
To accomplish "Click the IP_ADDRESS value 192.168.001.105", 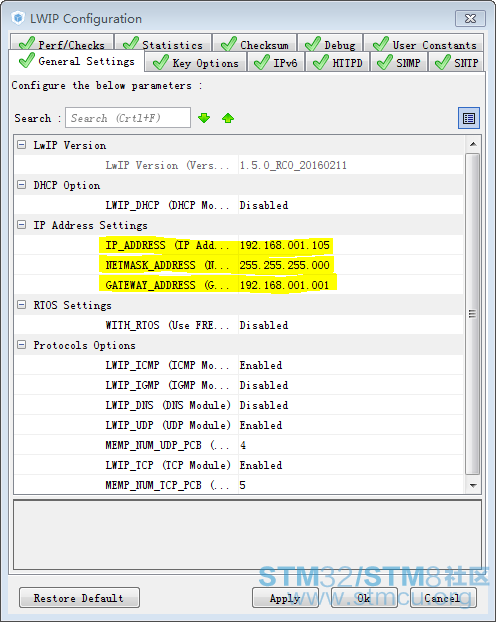I will pos(285,245).
